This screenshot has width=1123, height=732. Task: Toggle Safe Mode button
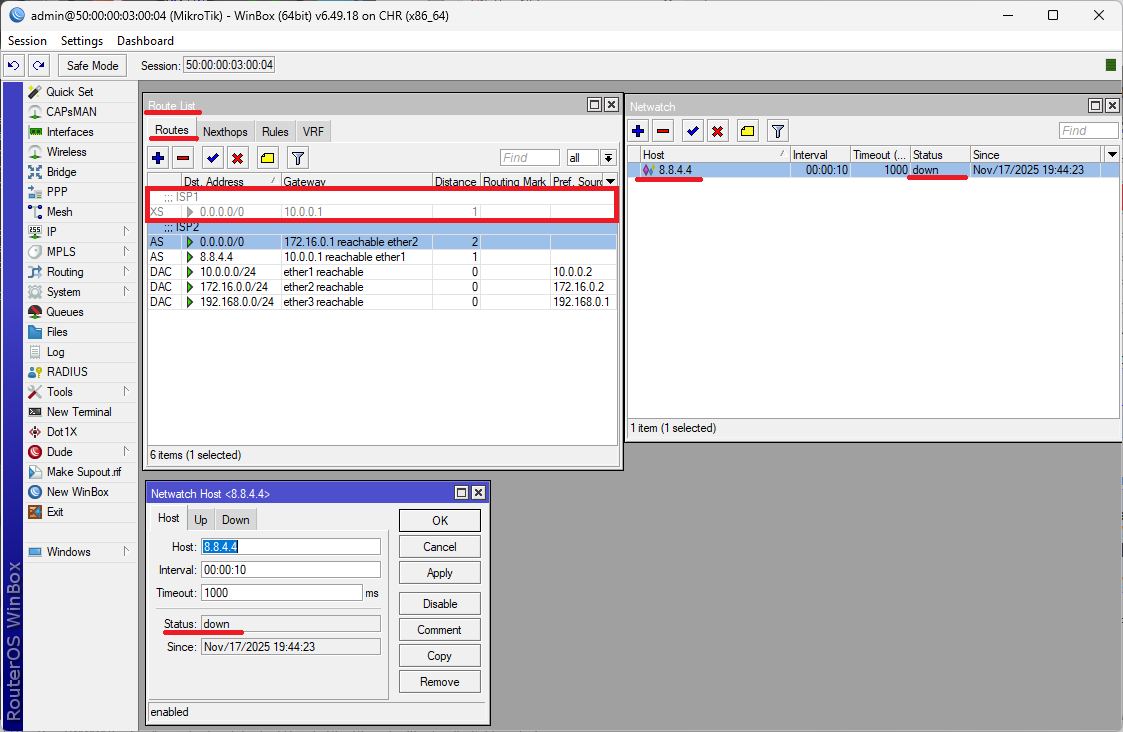92,65
